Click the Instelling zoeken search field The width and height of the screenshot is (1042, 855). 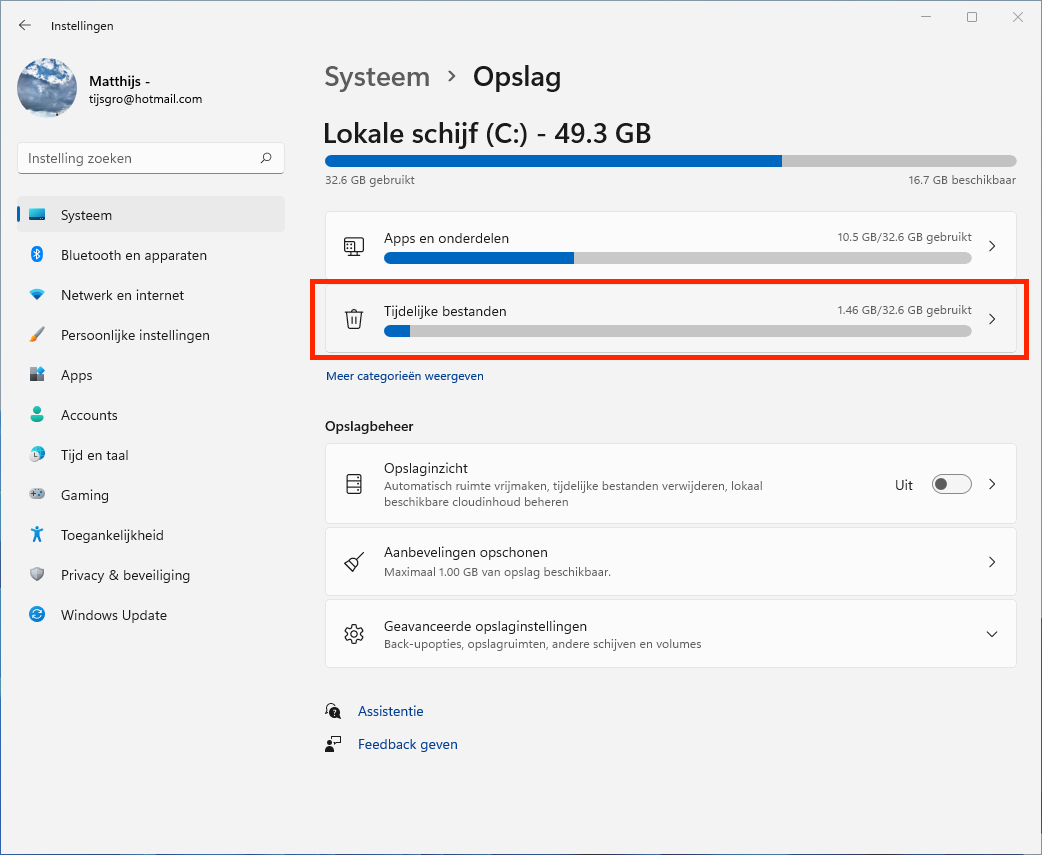140,158
